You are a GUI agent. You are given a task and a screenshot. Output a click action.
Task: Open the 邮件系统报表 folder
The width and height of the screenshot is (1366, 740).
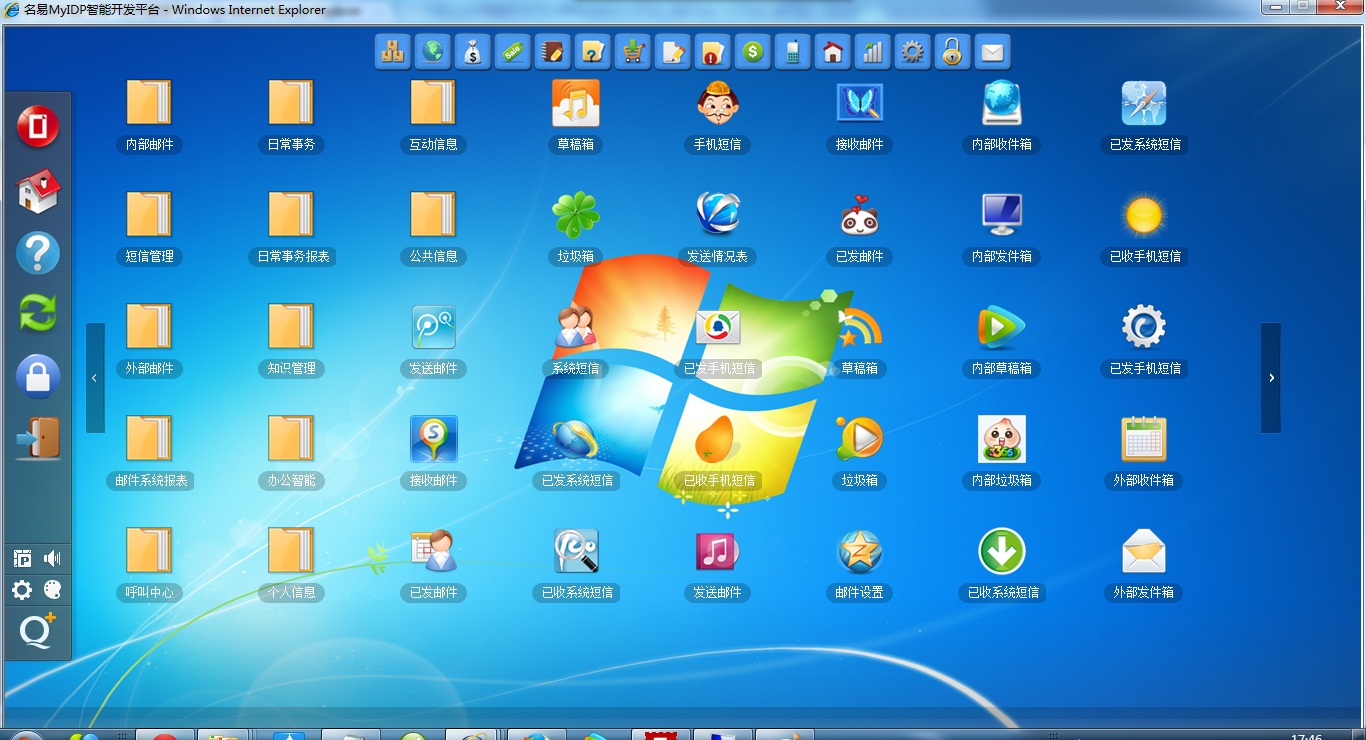[149, 438]
